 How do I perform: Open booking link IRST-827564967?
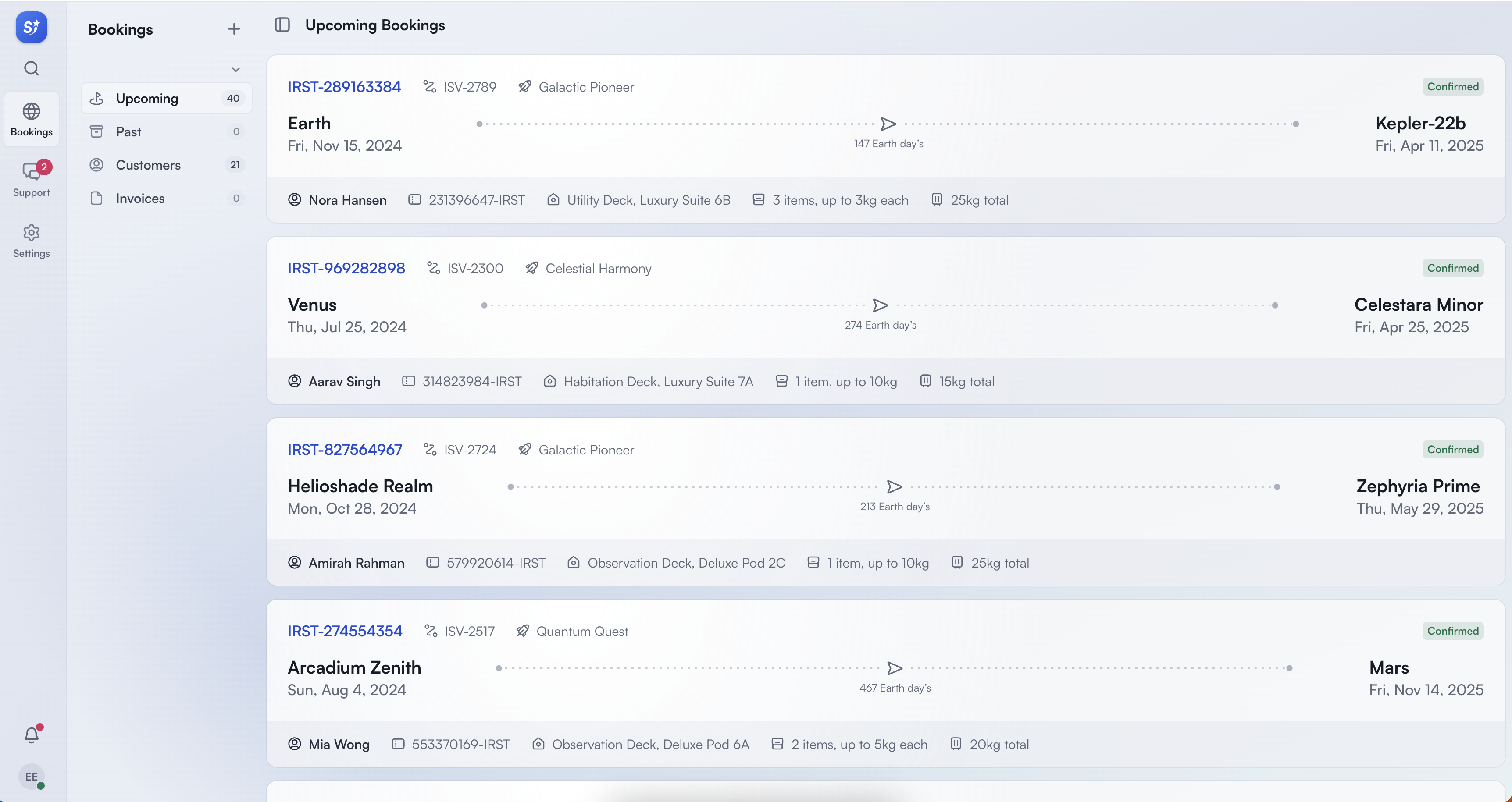[345, 449]
